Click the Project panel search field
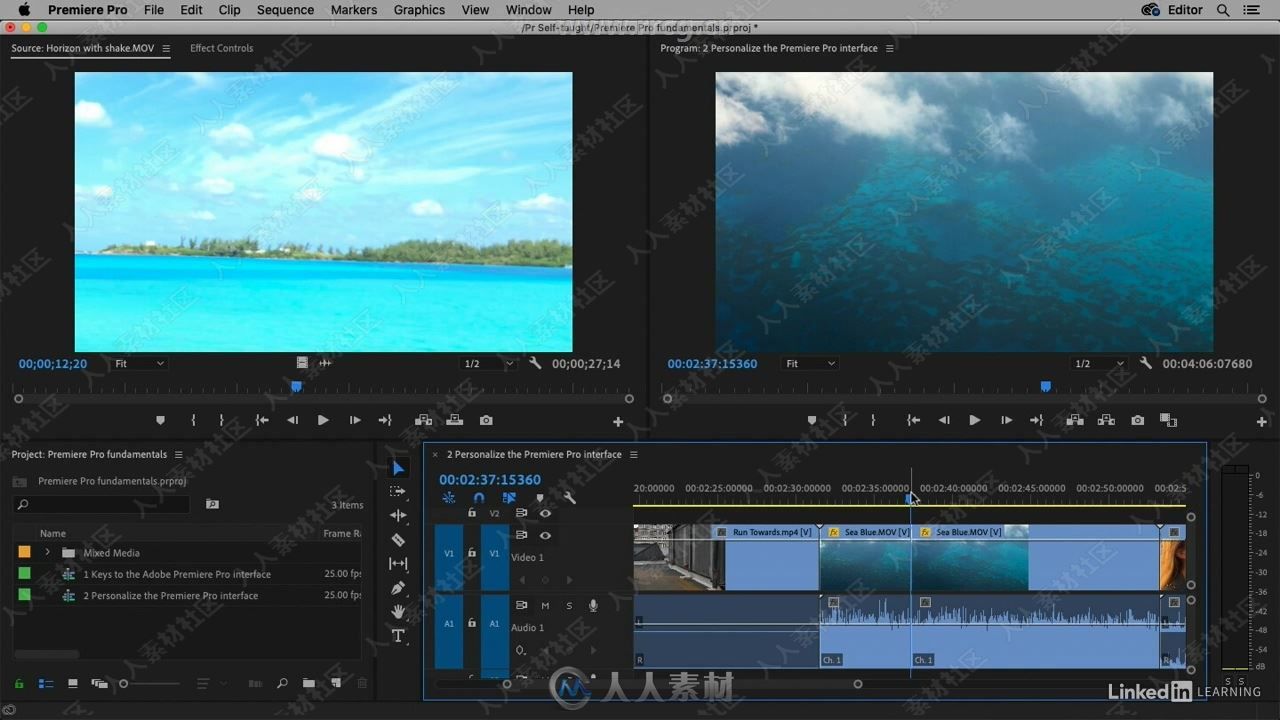Viewport: 1280px width, 720px height. pyautogui.click(x=101, y=505)
